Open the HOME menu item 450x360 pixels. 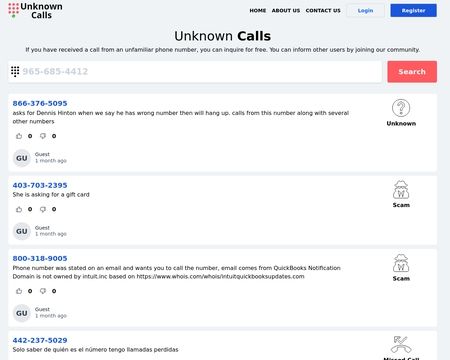258,11
